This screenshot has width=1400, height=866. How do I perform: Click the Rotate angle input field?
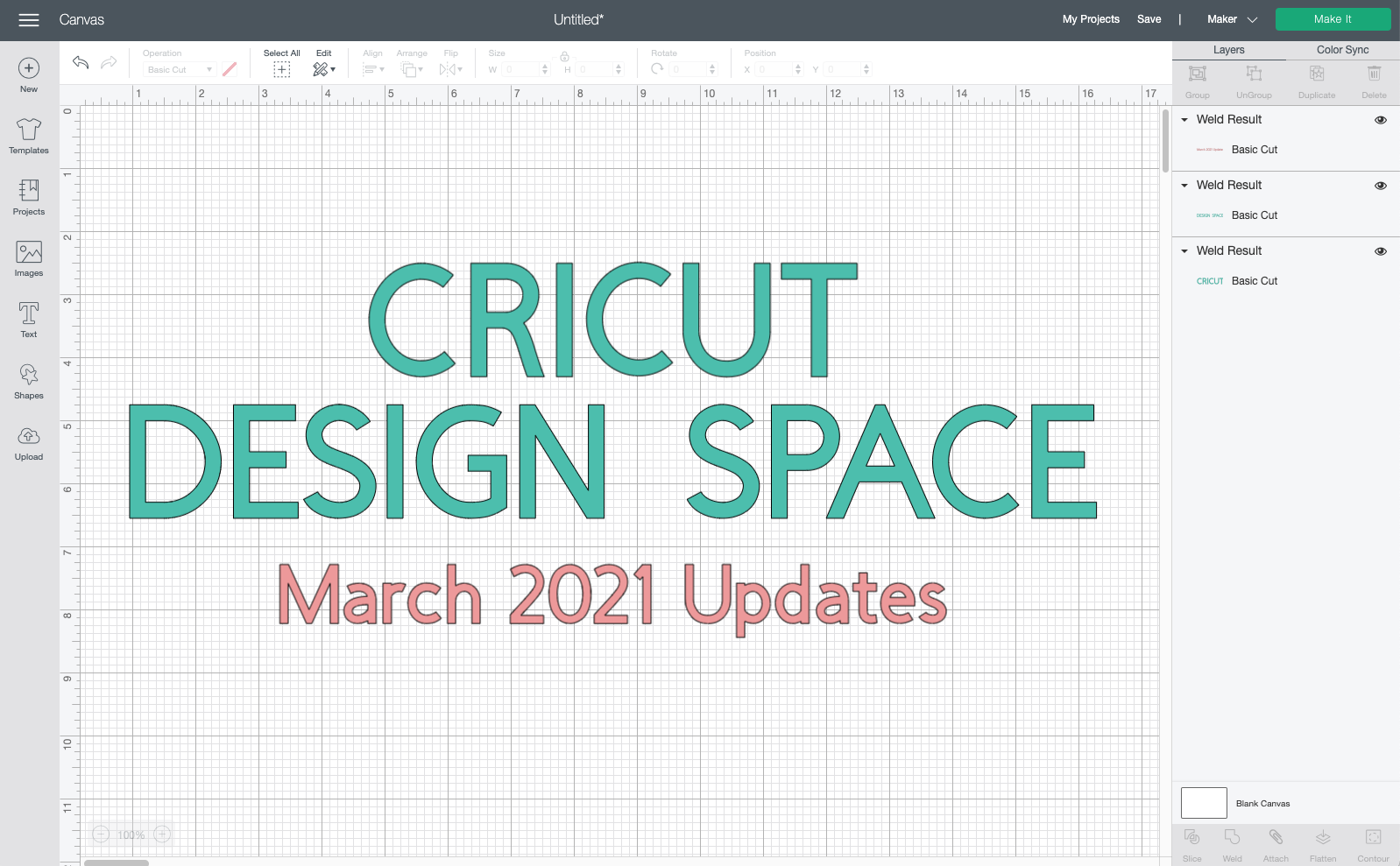point(688,69)
